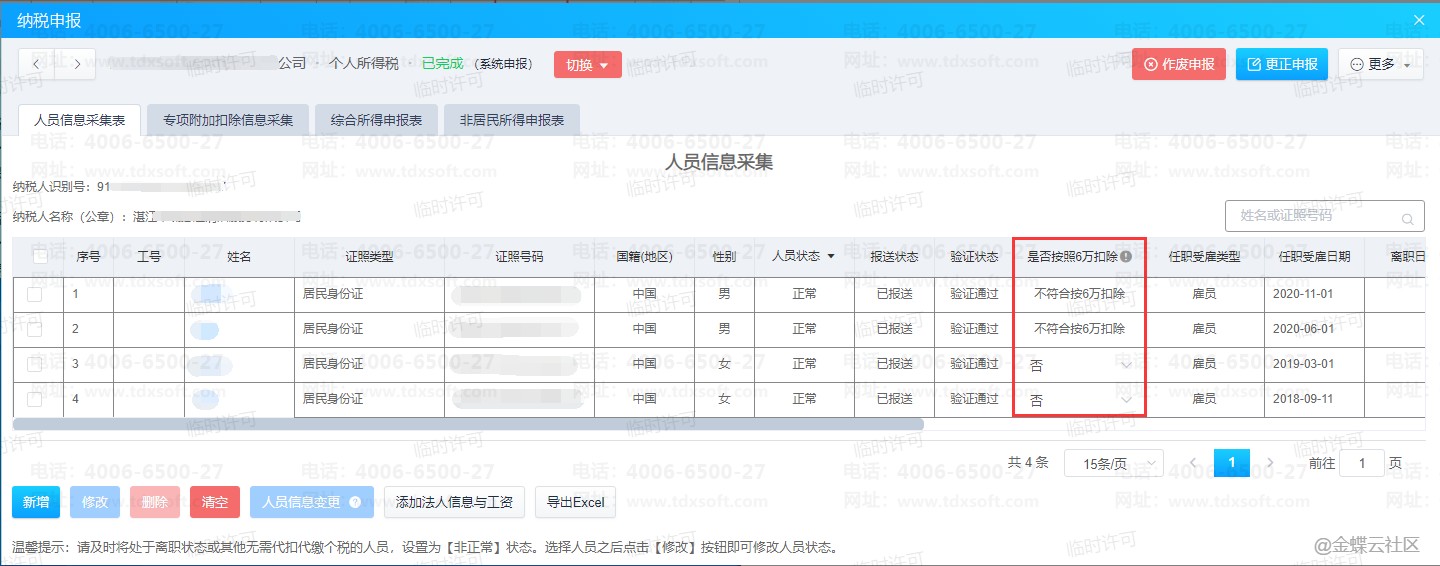Sort by 人员状态 column arrow
Viewport: 1440px width, 566px height.
pos(830,257)
